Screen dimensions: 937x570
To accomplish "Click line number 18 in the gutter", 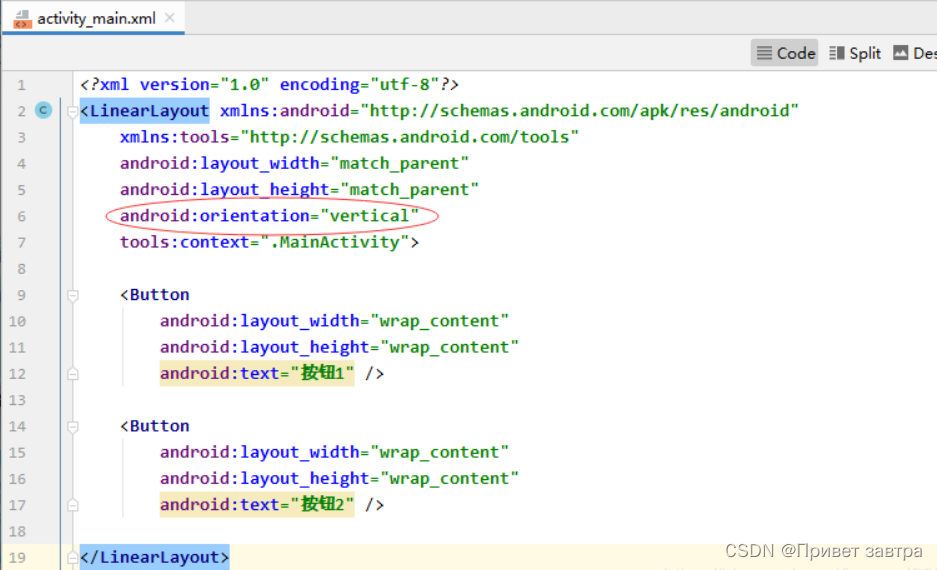I will (17, 532).
